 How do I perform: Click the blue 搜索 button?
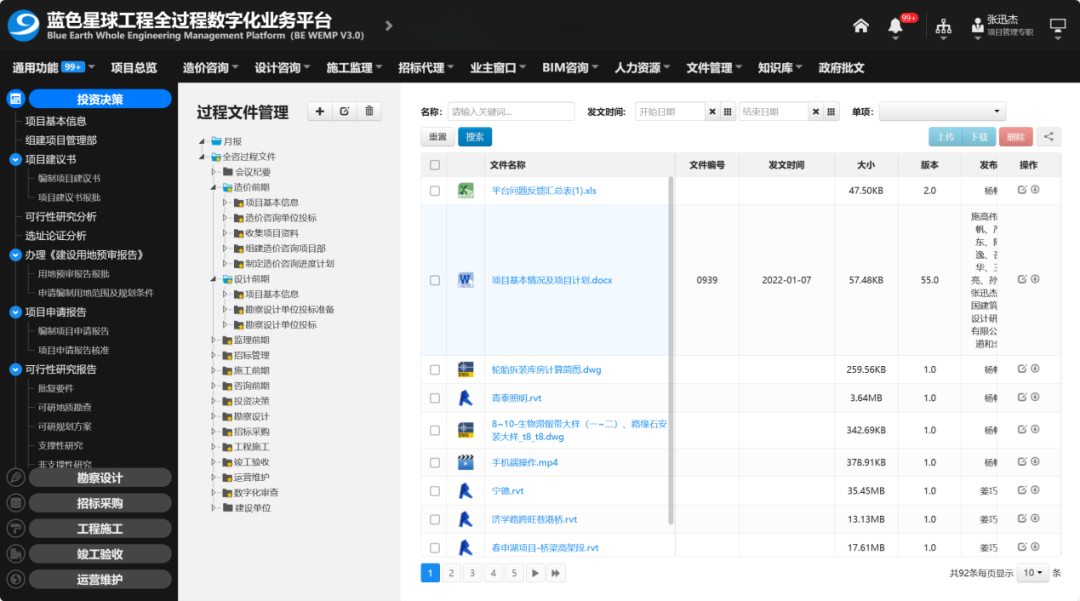[x=475, y=137]
